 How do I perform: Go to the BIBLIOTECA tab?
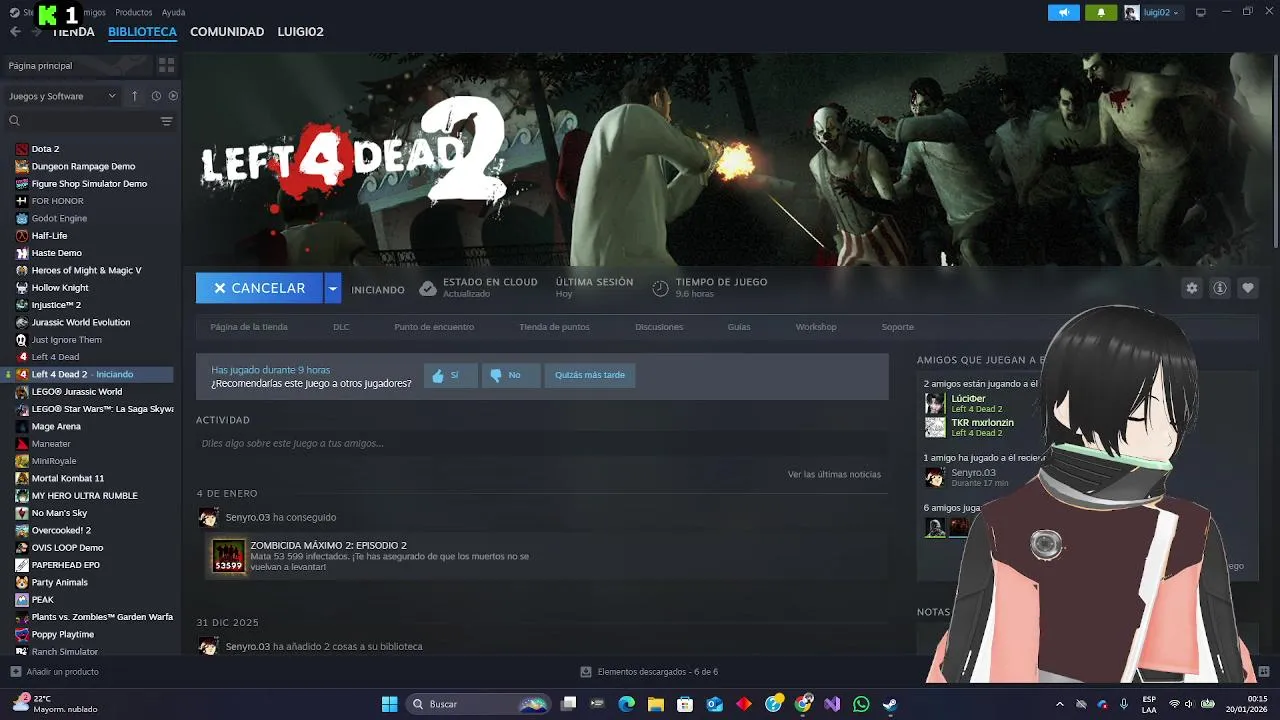click(x=142, y=32)
